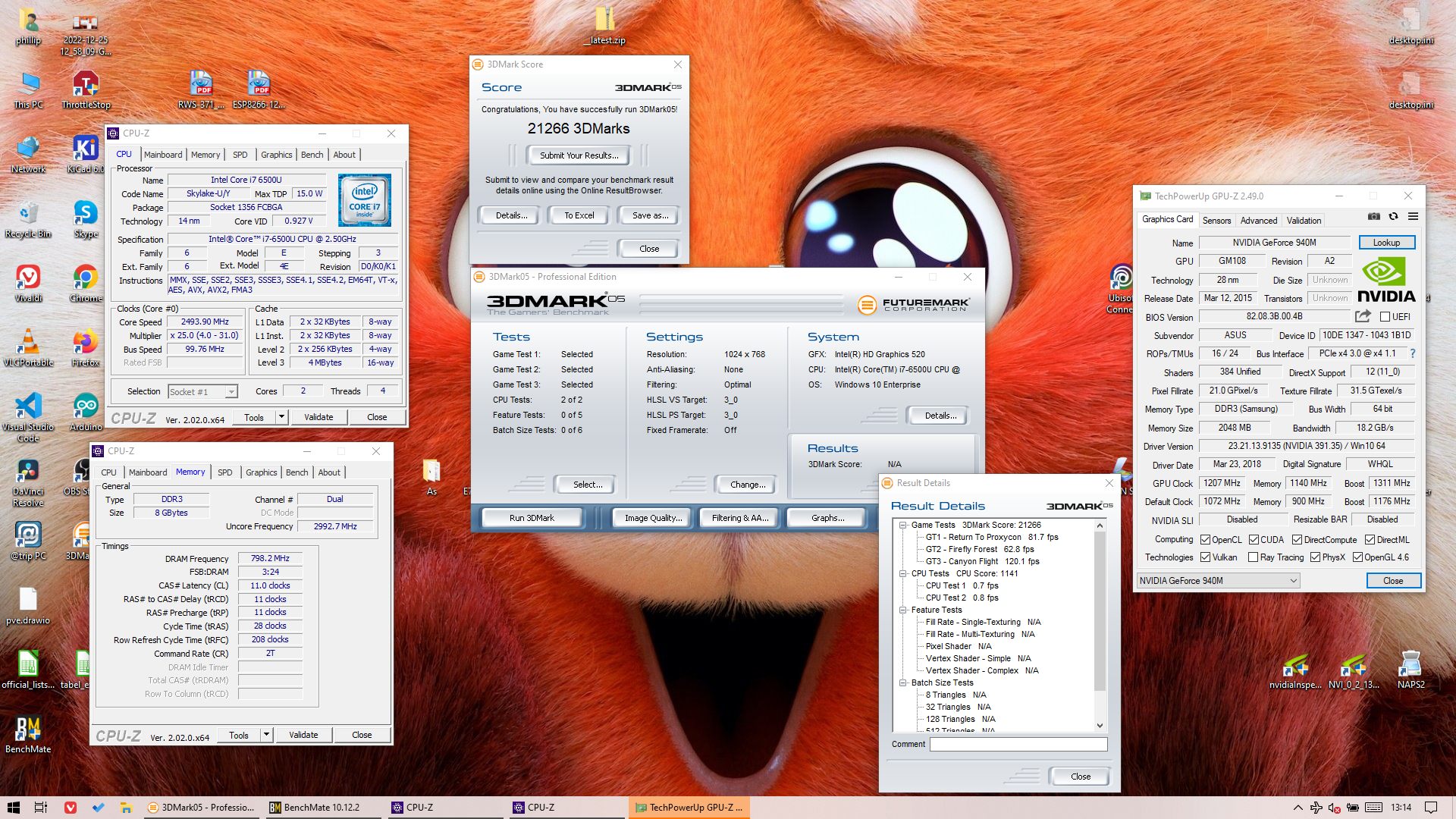The width and height of the screenshot is (1456, 819).
Task: Show hidden tray icons chevron in taskbar
Action: coord(1298,807)
